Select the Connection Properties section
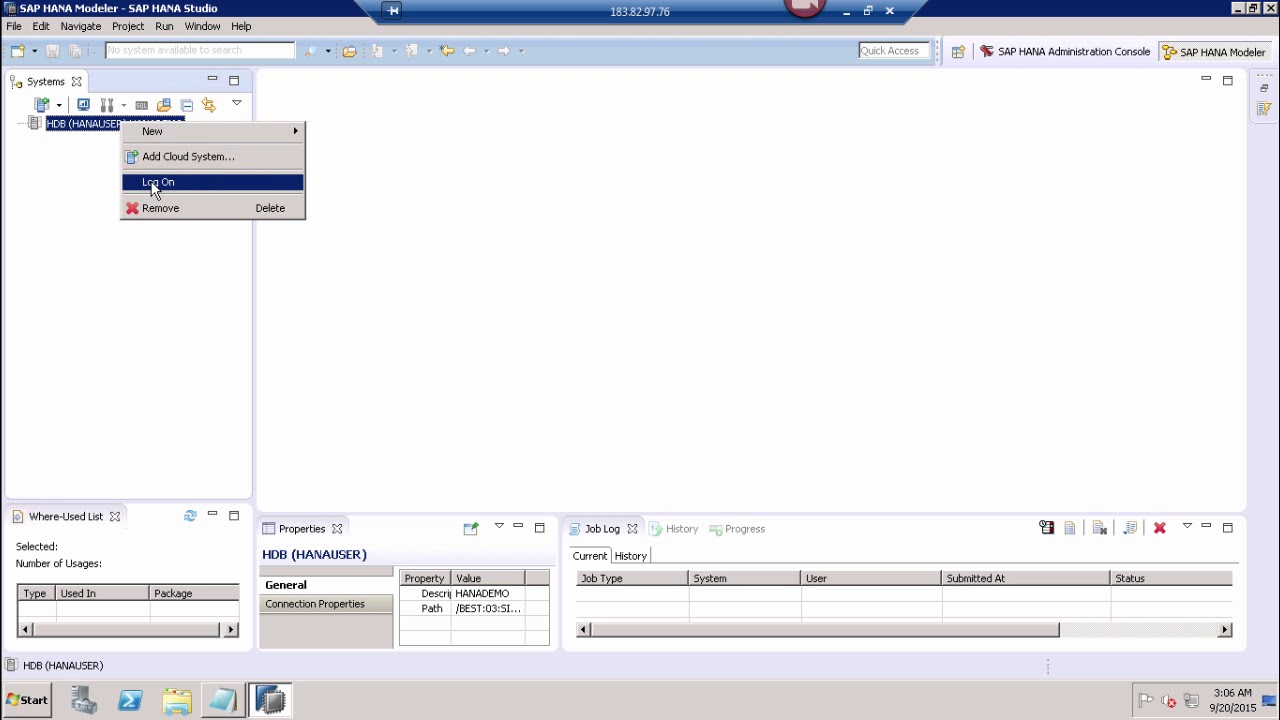This screenshot has width=1280, height=720. click(326, 604)
